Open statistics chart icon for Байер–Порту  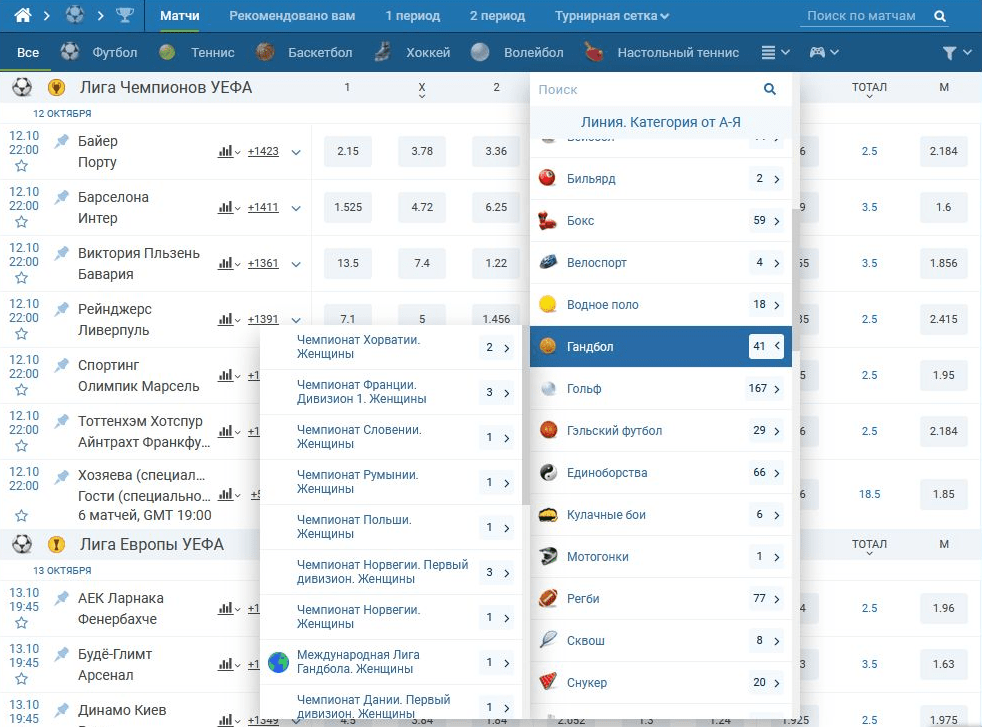coord(226,152)
